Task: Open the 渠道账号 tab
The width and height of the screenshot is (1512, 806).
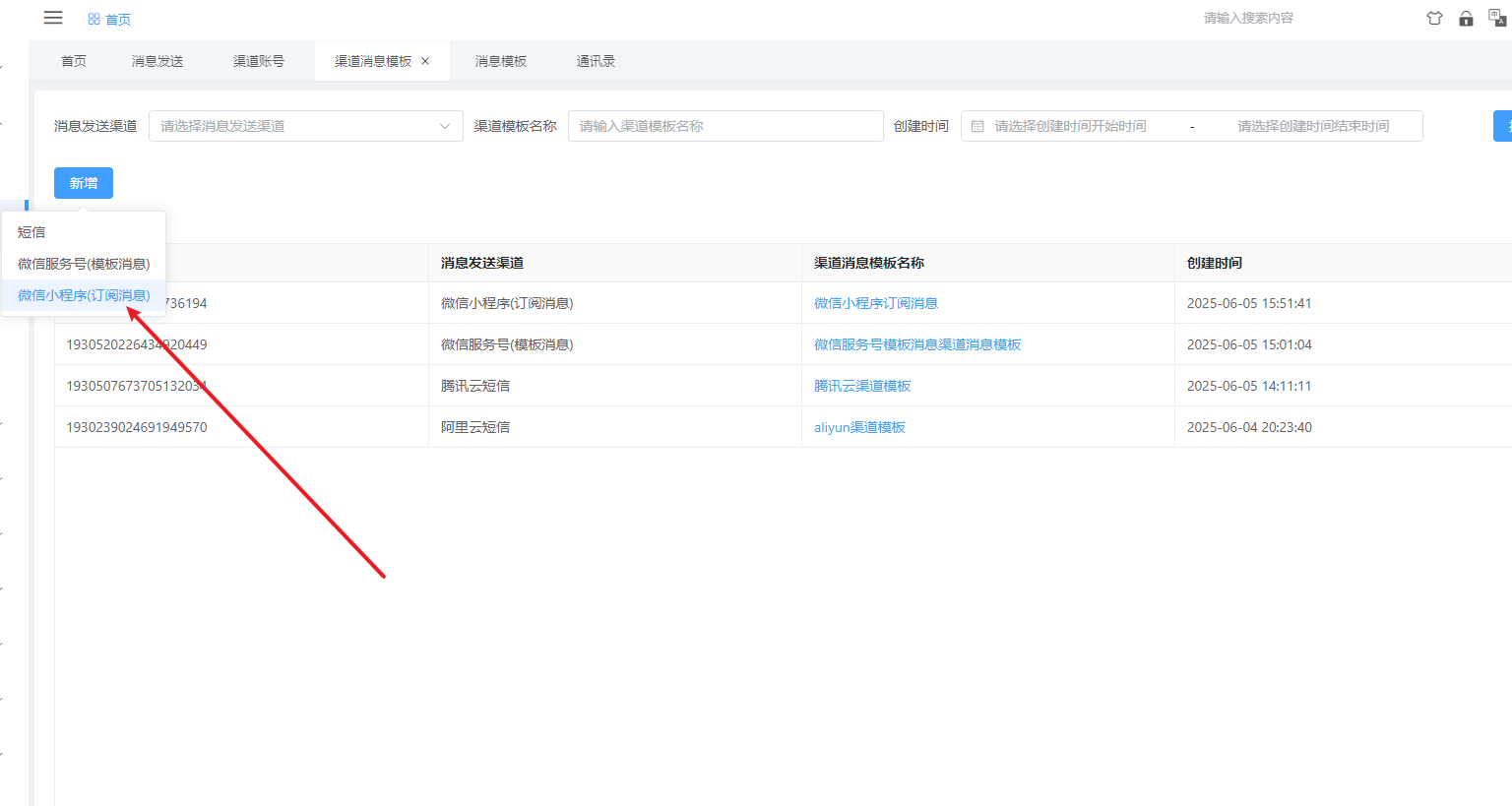Action: 259,61
